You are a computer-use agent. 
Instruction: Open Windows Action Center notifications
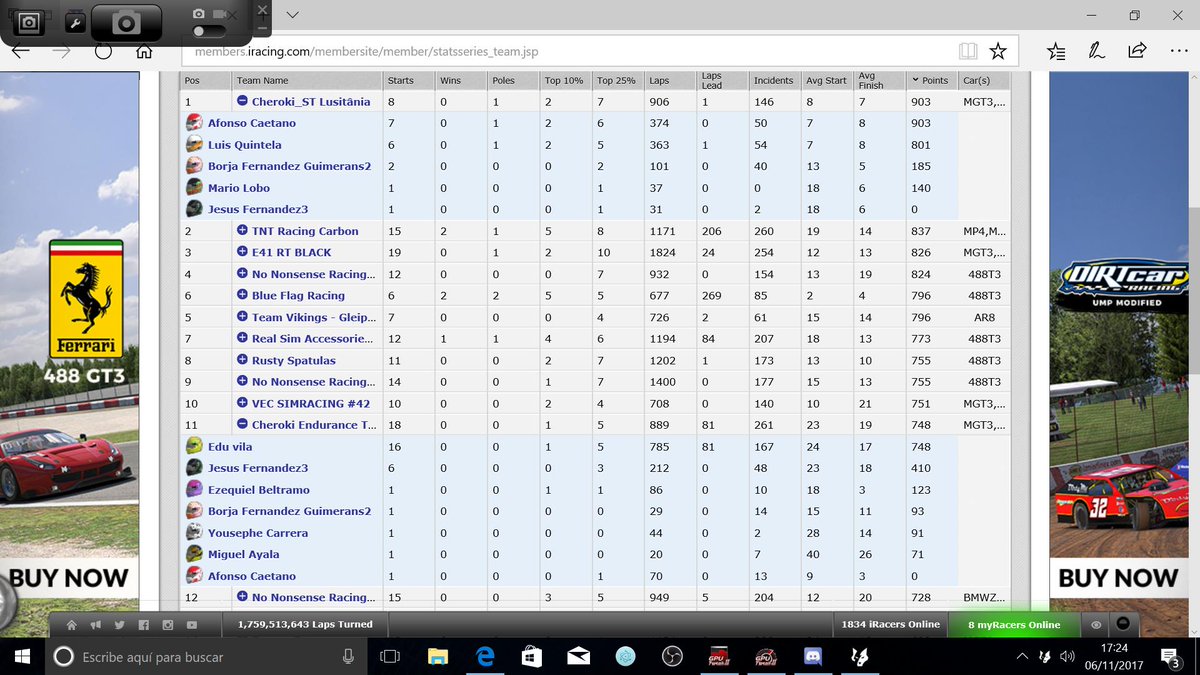pyautogui.click(x=1169, y=657)
